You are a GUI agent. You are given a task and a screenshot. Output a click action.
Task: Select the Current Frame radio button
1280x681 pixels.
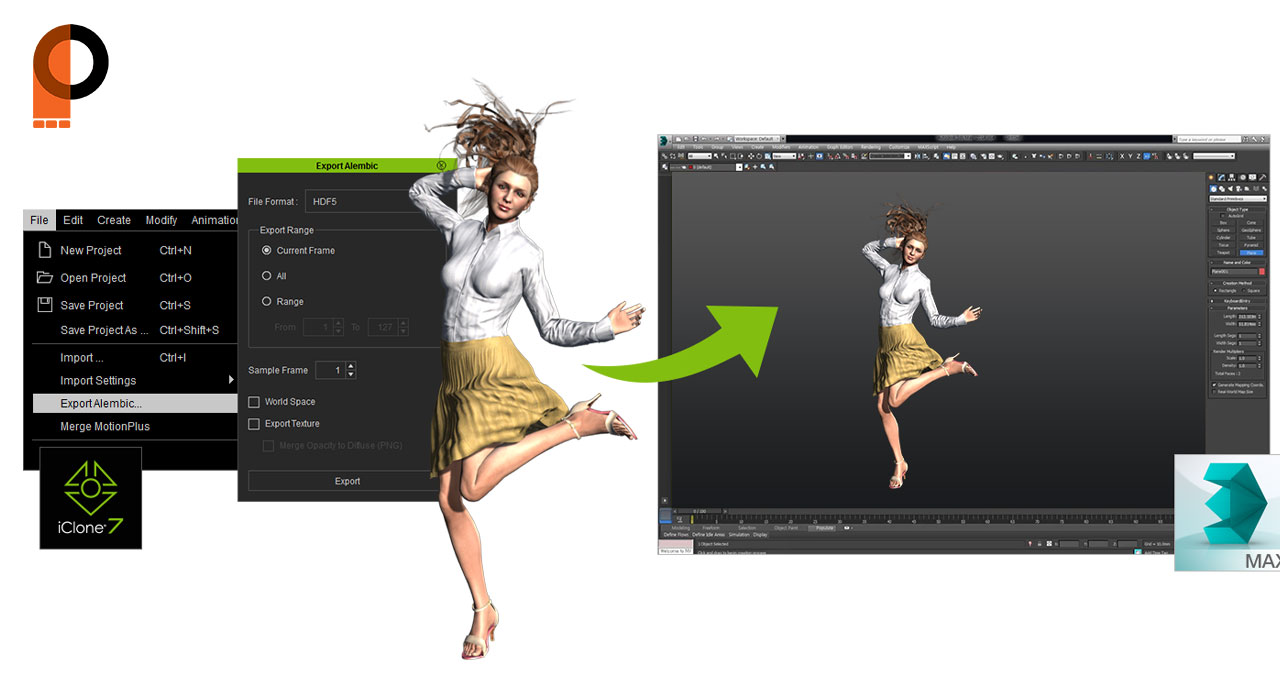tap(267, 250)
